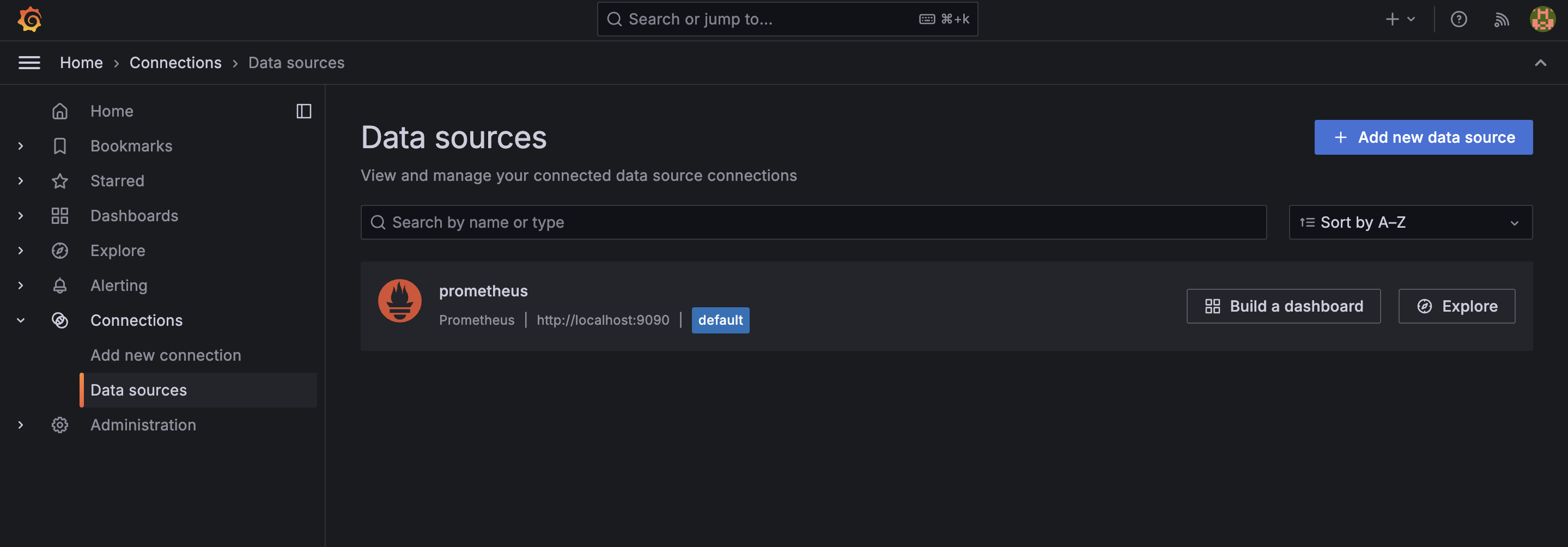Click the Starred star icon in sidebar
1568x547 pixels.
click(59, 181)
